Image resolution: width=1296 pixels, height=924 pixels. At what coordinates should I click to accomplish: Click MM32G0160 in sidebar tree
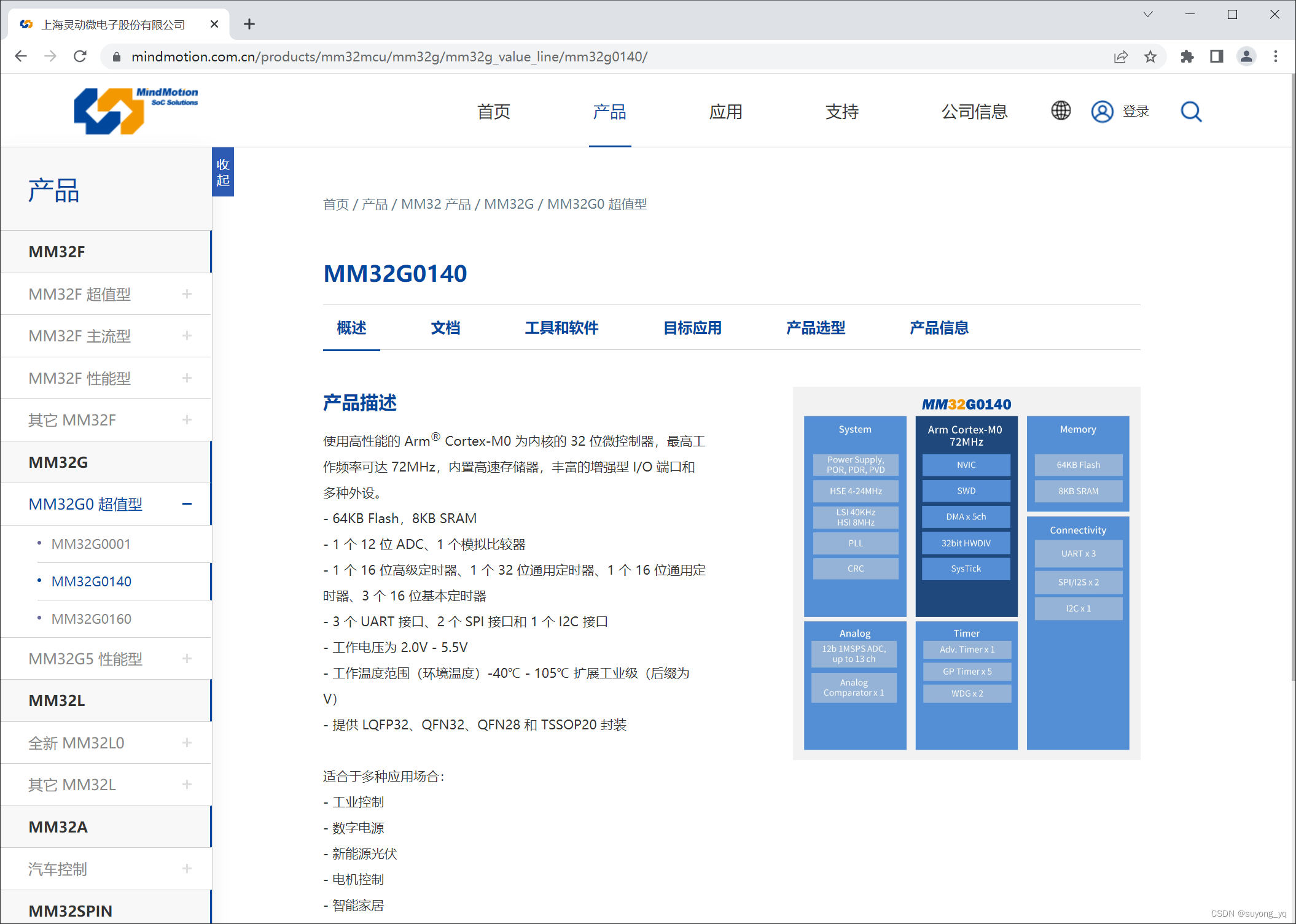click(92, 619)
